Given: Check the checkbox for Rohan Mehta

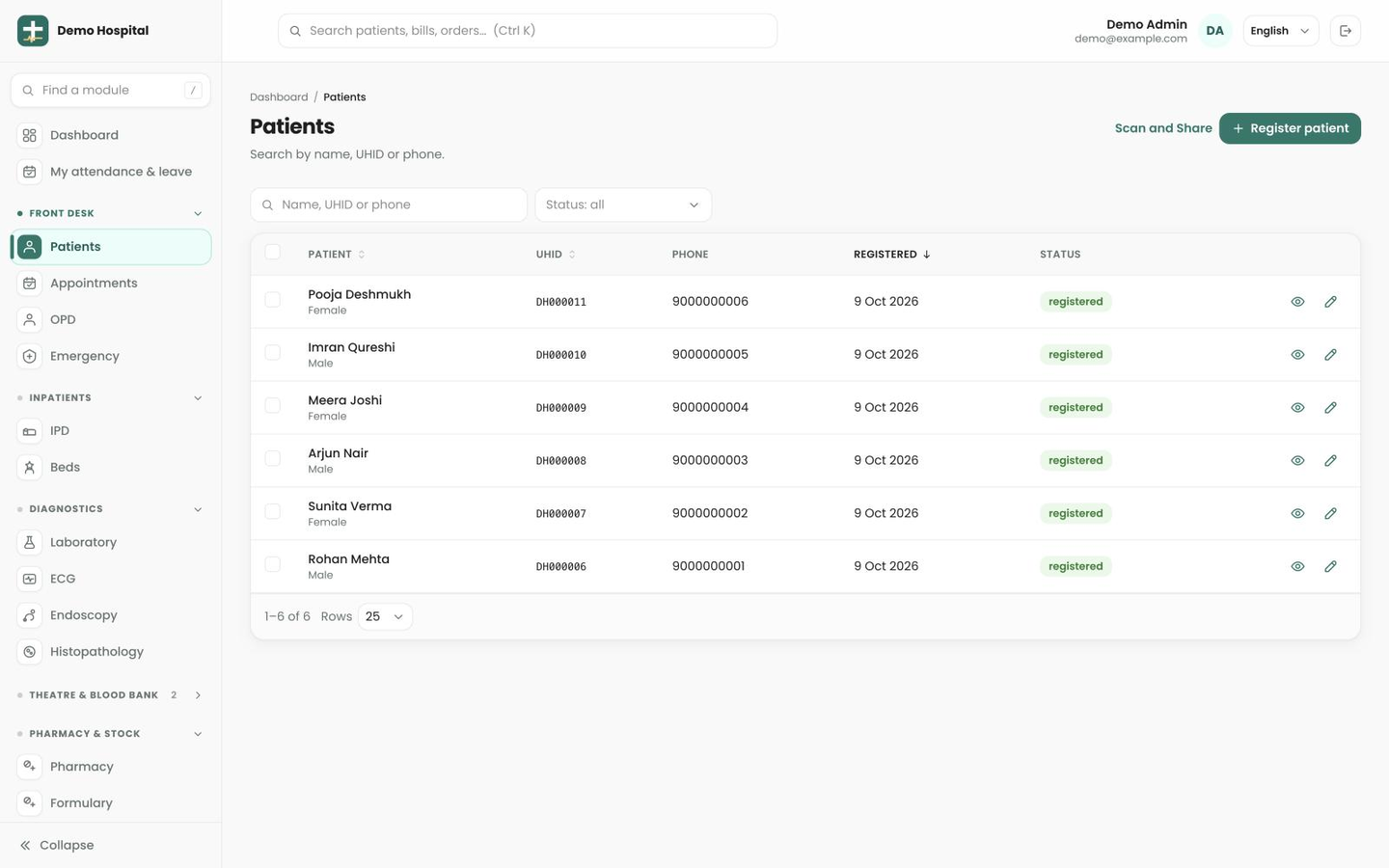Looking at the screenshot, I should (273, 565).
